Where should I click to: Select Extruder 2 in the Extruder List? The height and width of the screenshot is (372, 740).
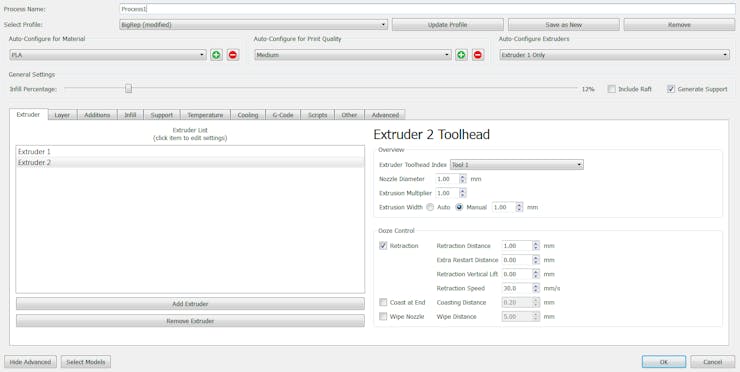(x=190, y=162)
